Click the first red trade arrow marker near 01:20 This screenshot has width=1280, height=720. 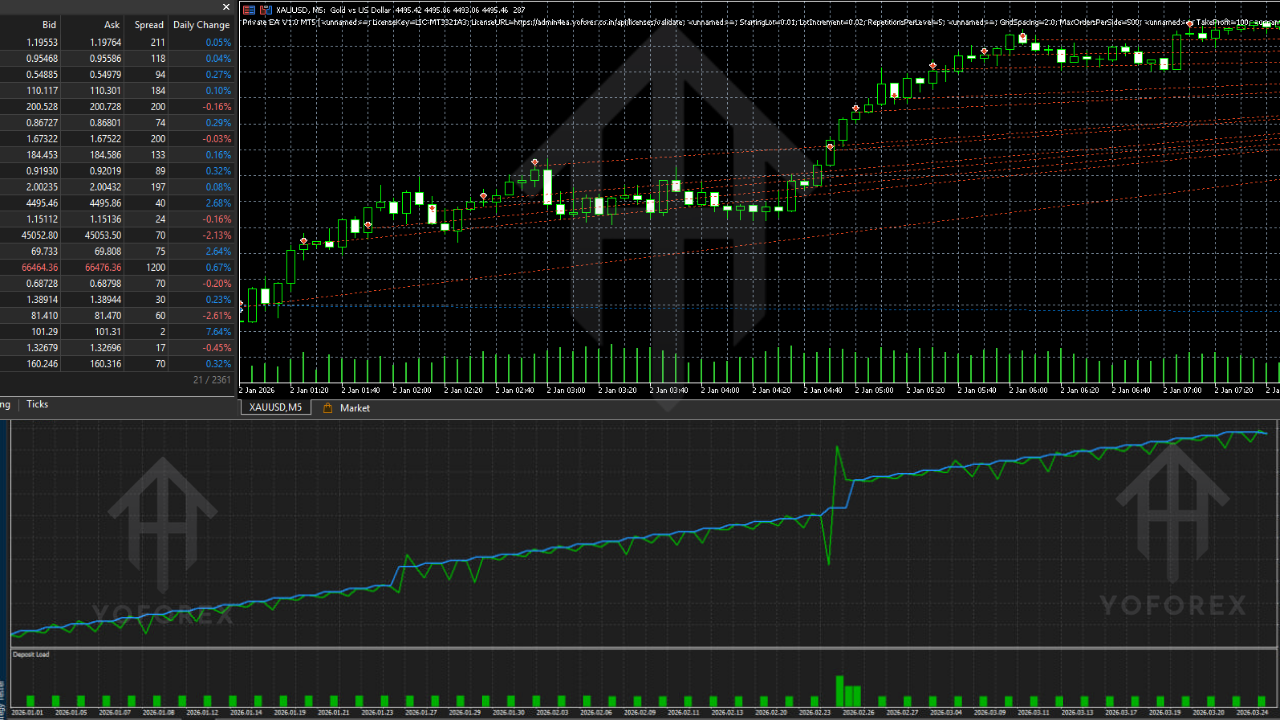click(304, 241)
